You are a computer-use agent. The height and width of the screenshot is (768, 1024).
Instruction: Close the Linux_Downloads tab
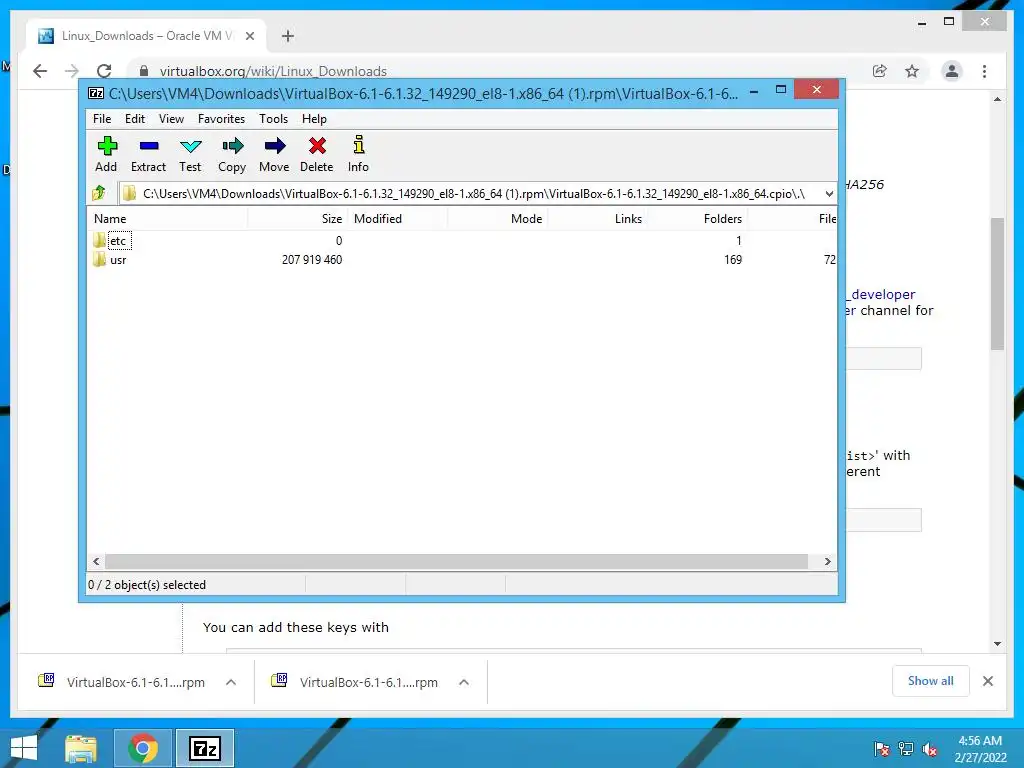[x=249, y=36]
